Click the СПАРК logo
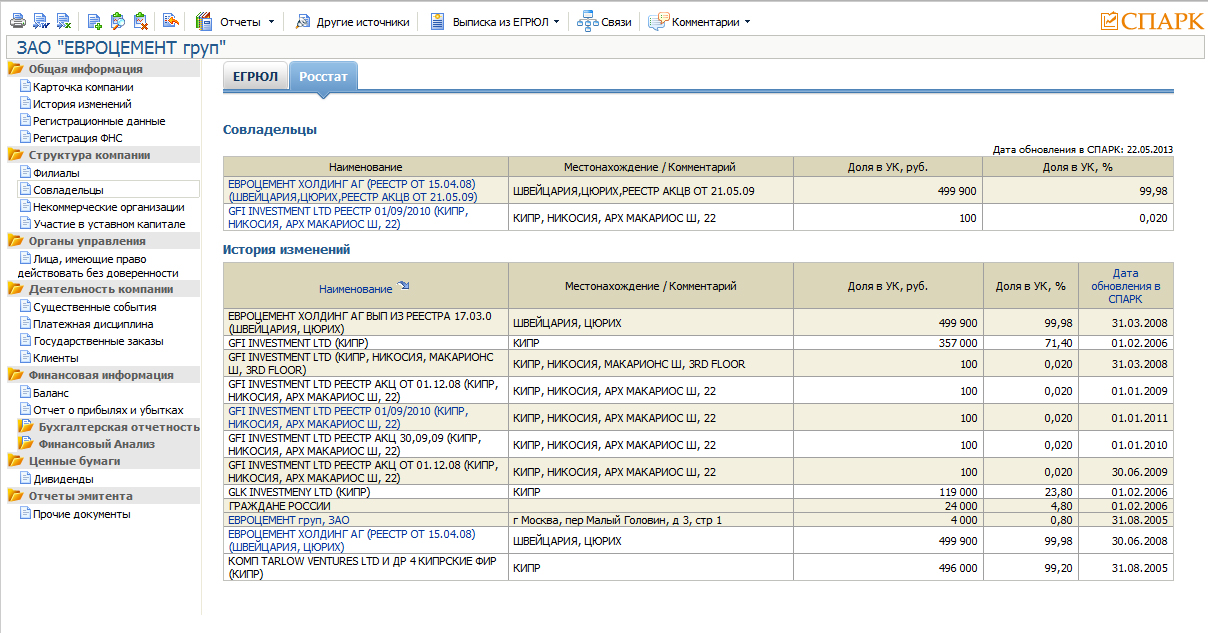The image size is (1208, 633). (1151, 20)
